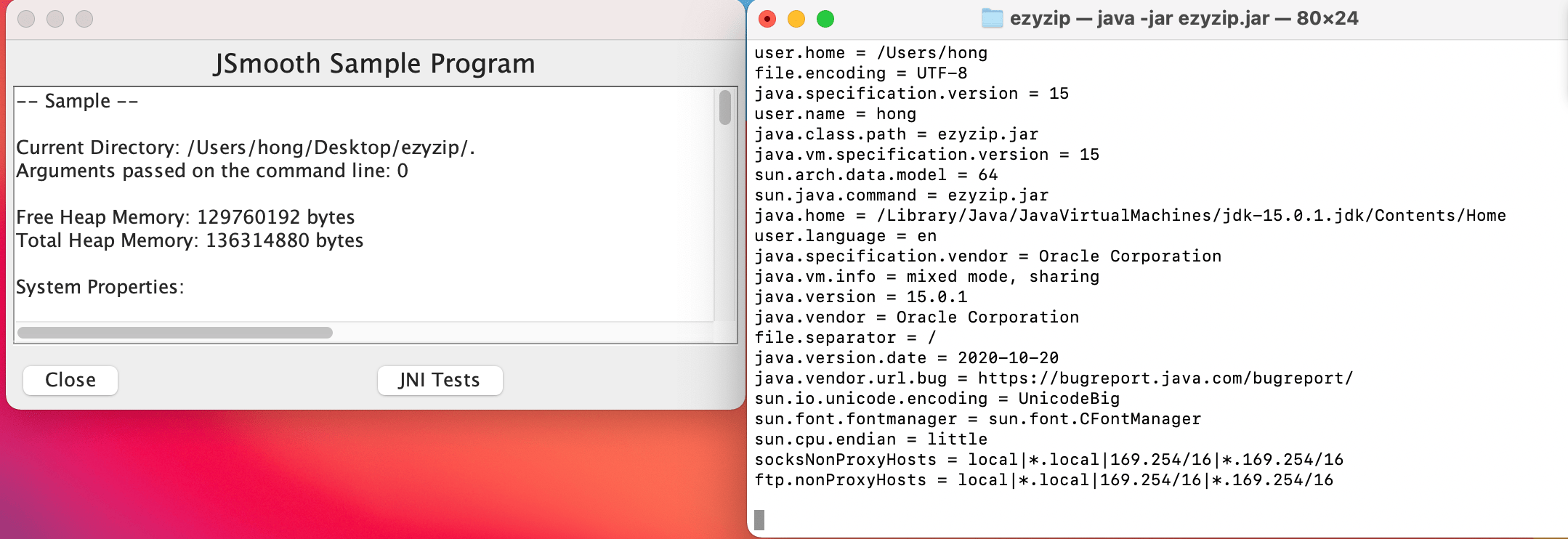Screen dimensions: 1568x539
Task: Zoom the Terminal window with the green button
Action: 825,19
